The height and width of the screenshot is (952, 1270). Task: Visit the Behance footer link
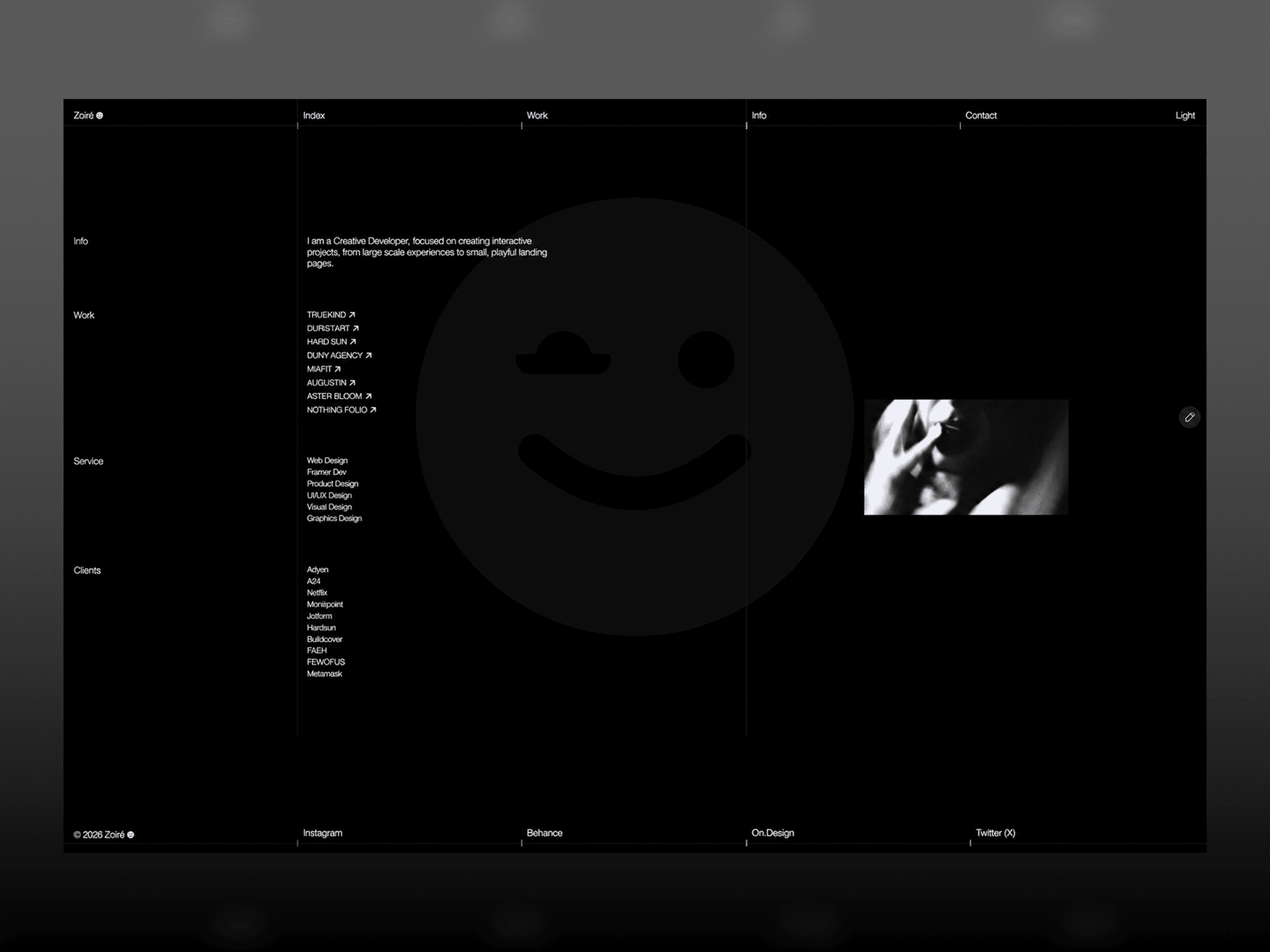pyautogui.click(x=544, y=833)
